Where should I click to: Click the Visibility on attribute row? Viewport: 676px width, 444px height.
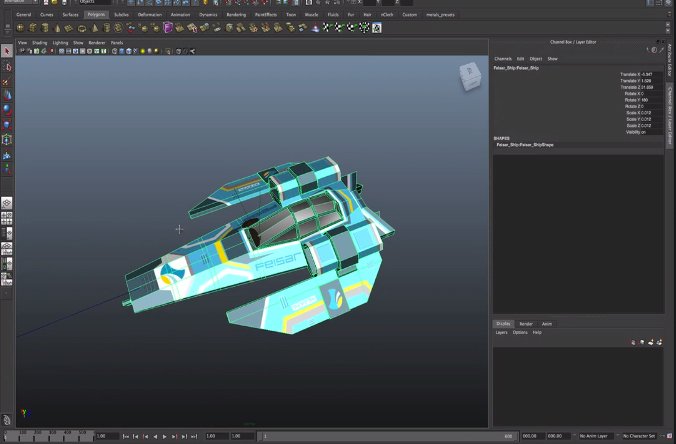(x=636, y=132)
